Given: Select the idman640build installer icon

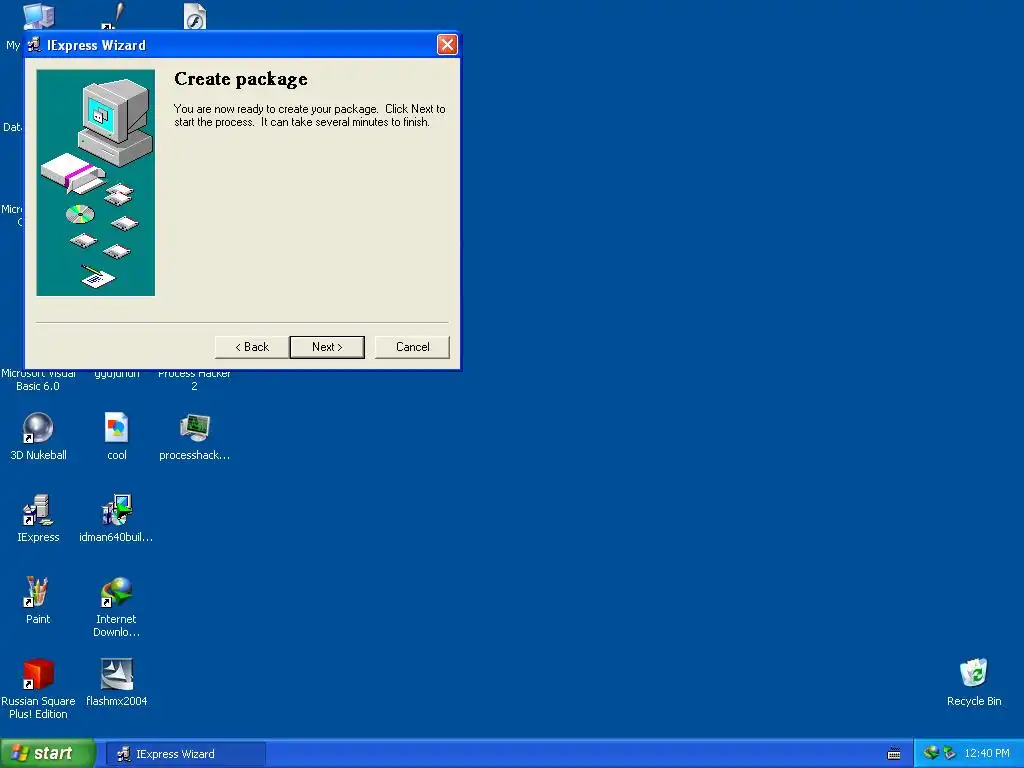Looking at the screenshot, I should tap(116, 519).
